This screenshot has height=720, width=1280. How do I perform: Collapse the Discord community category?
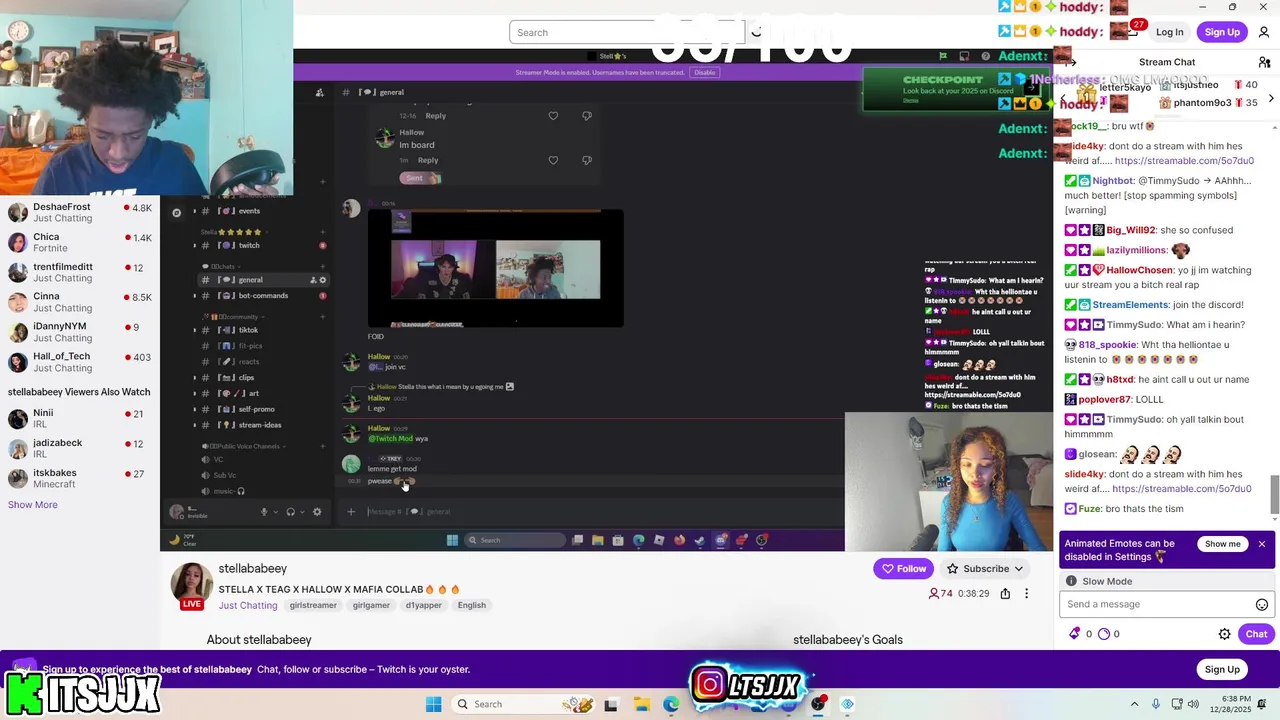click(234, 317)
